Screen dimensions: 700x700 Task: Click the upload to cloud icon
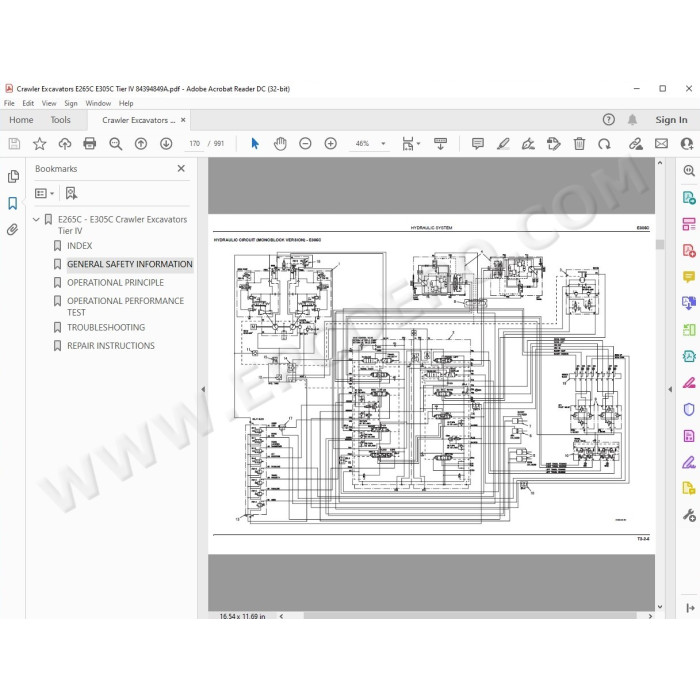pos(65,143)
